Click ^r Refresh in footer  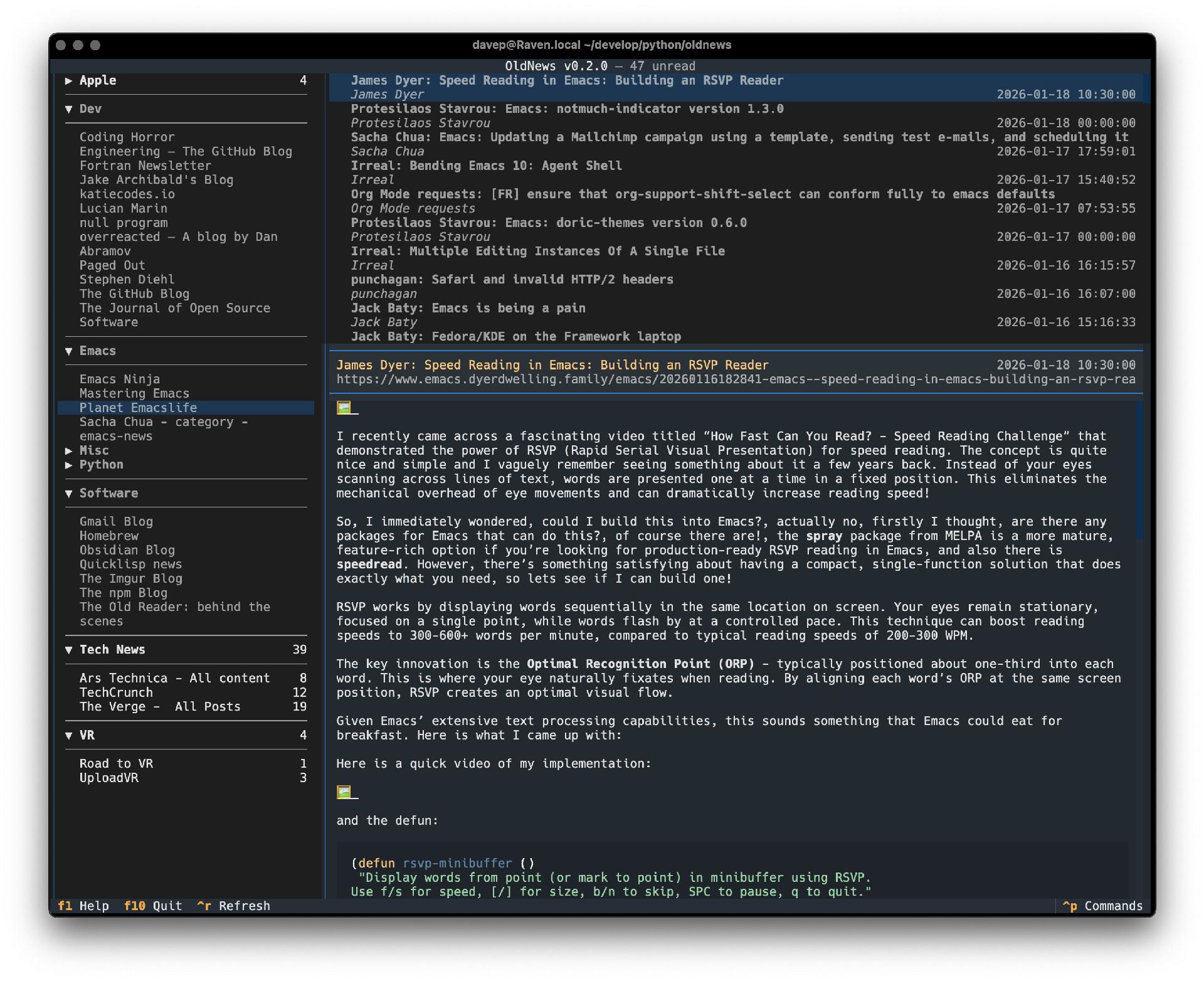coord(233,906)
